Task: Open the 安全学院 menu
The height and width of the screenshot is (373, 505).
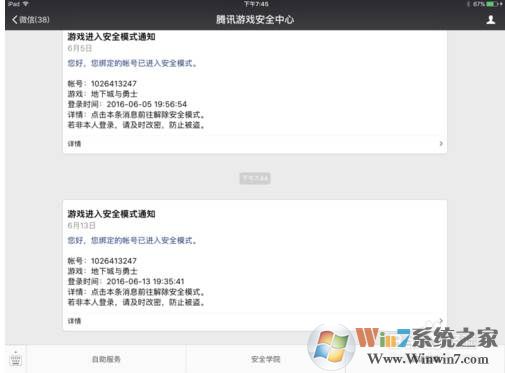Action: coord(266,359)
